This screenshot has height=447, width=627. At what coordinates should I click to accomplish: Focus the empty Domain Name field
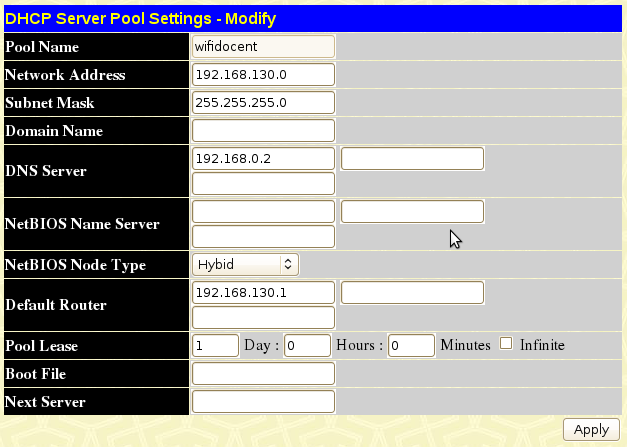(x=263, y=131)
